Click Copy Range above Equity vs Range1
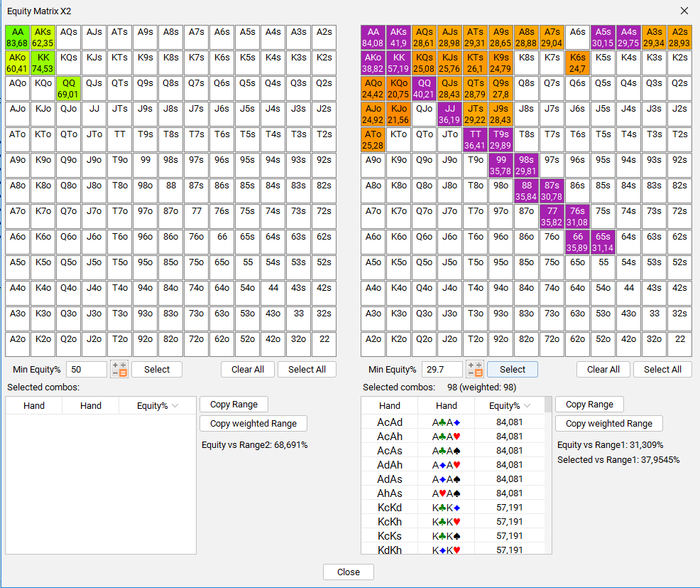Viewport: 700px width, 588px height. [589, 404]
